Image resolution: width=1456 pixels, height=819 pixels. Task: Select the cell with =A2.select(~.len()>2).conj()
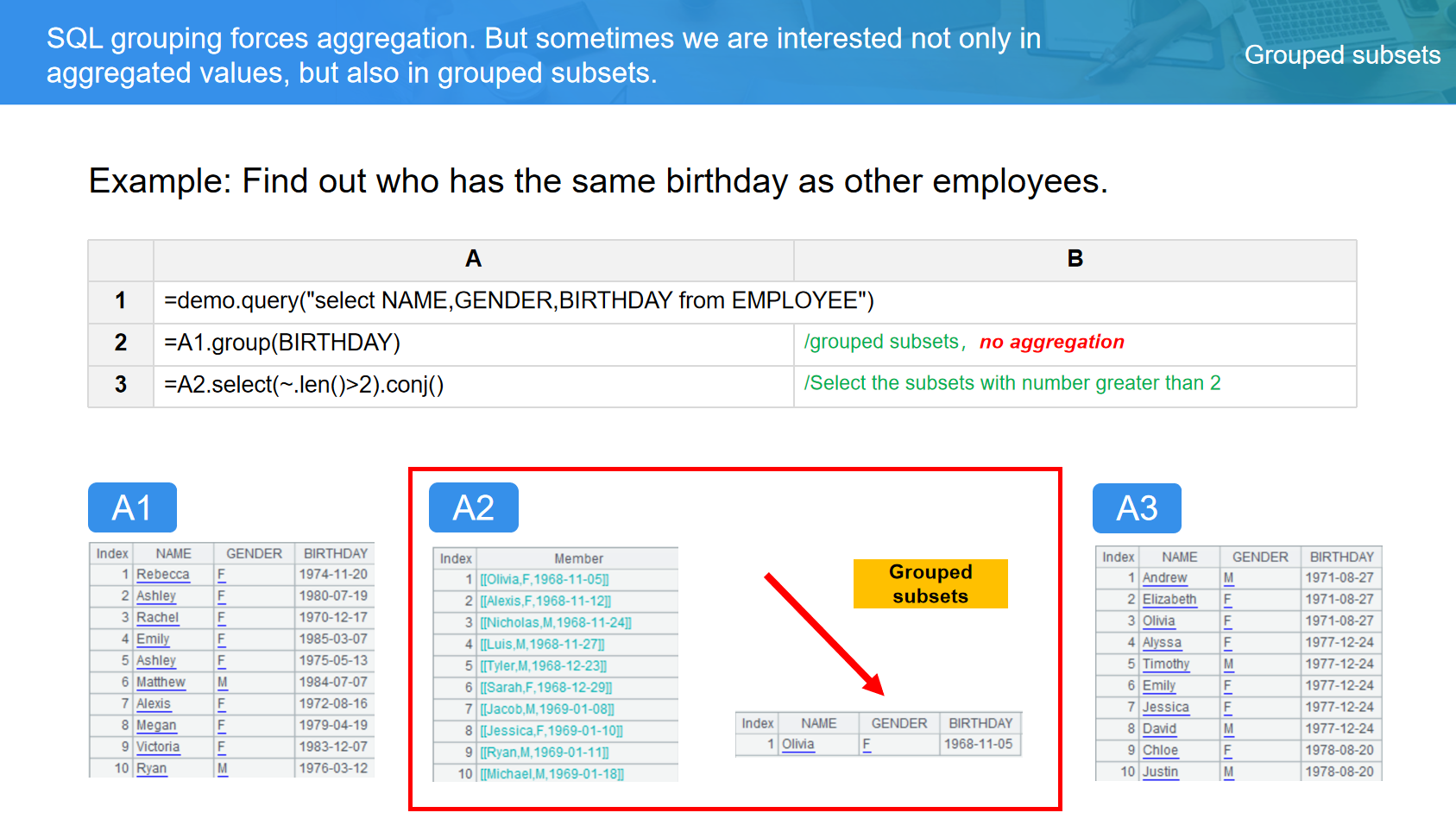pyautogui.click(x=304, y=385)
